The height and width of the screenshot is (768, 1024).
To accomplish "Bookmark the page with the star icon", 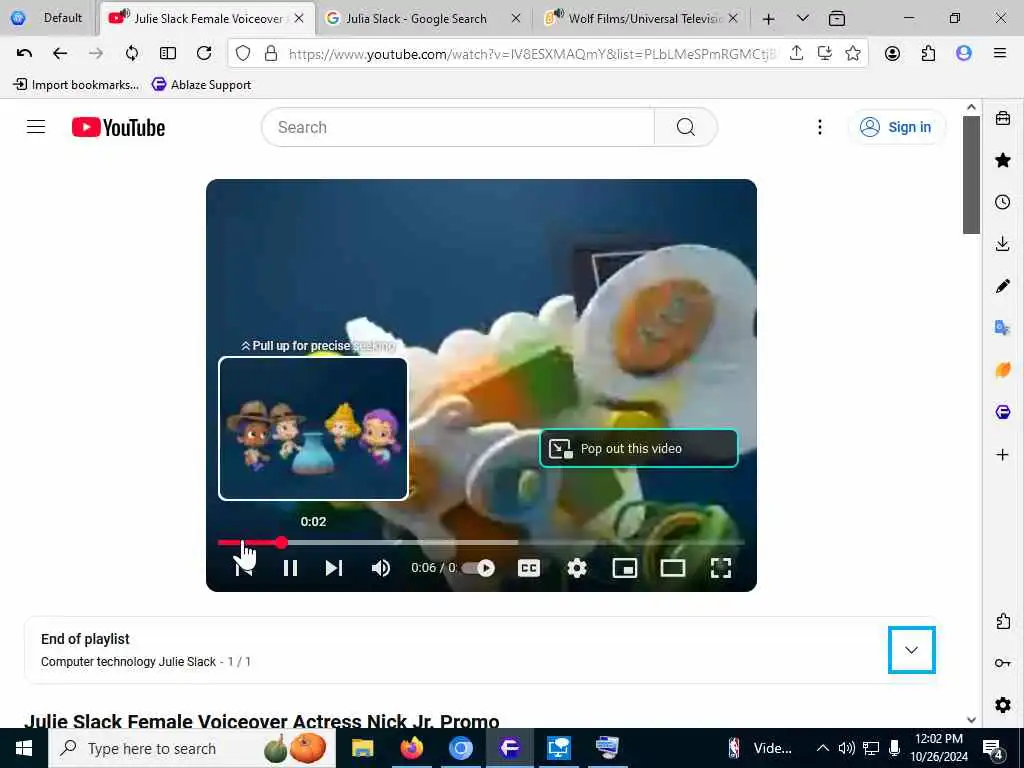I will click(x=852, y=54).
